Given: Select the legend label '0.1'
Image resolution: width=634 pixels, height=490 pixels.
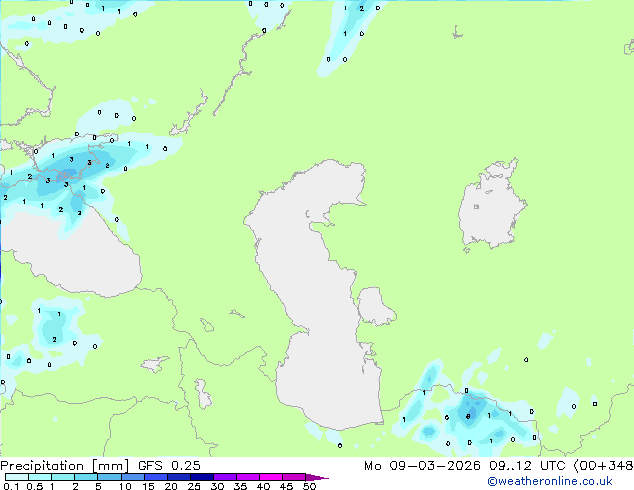Looking at the screenshot, I should [11, 486].
